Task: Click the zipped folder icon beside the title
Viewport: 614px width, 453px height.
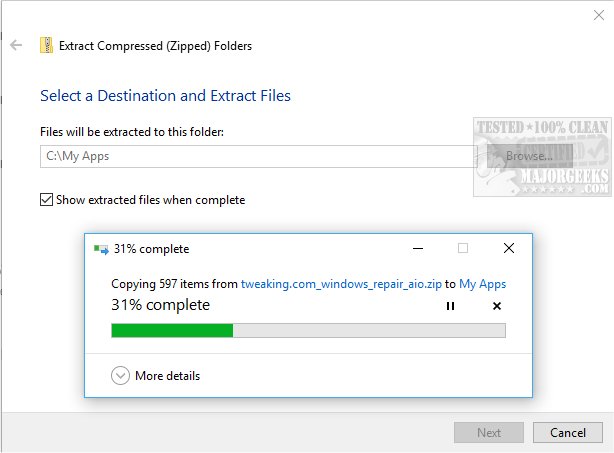Action: coord(46,45)
